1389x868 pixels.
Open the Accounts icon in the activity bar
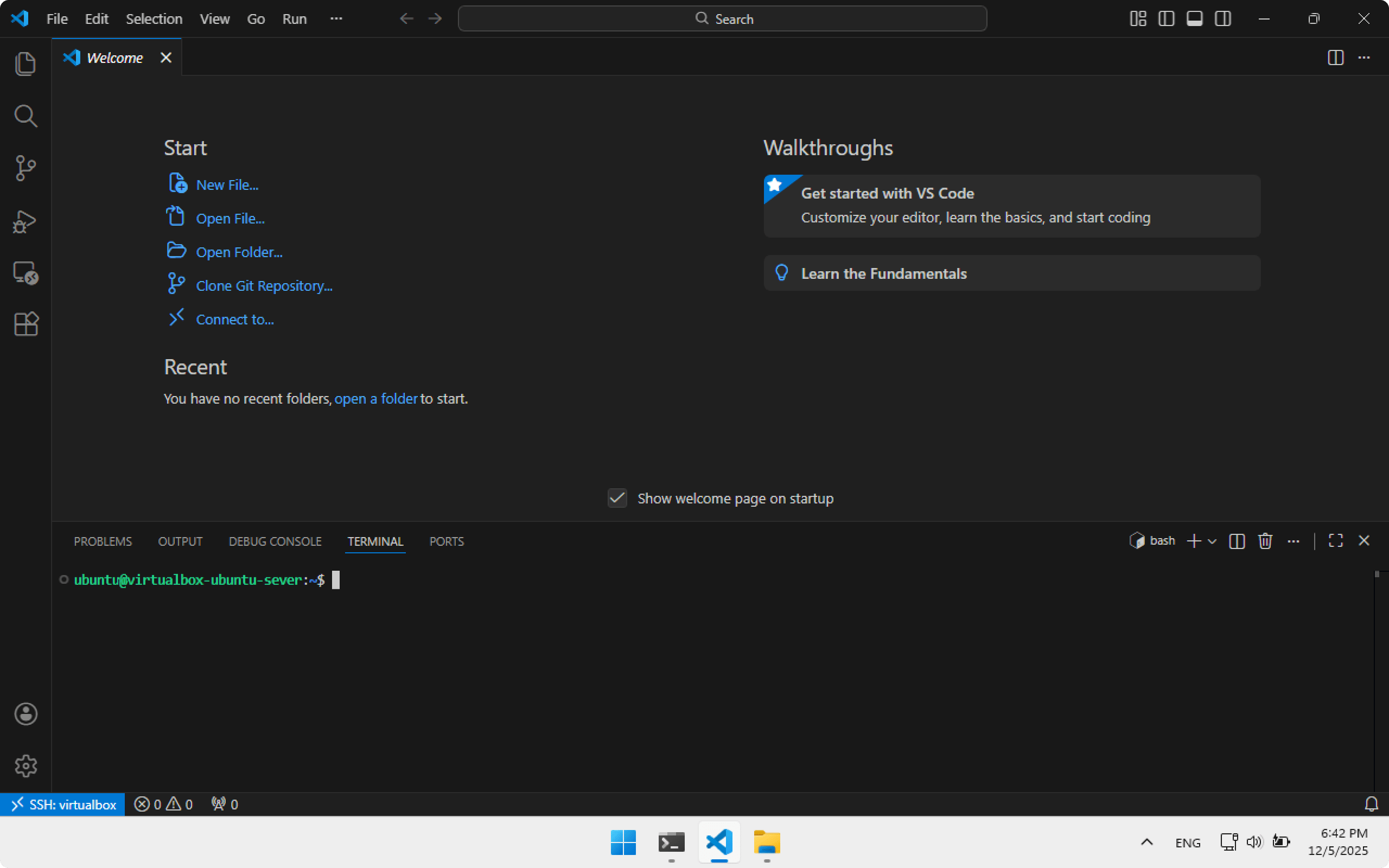click(x=26, y=714)
